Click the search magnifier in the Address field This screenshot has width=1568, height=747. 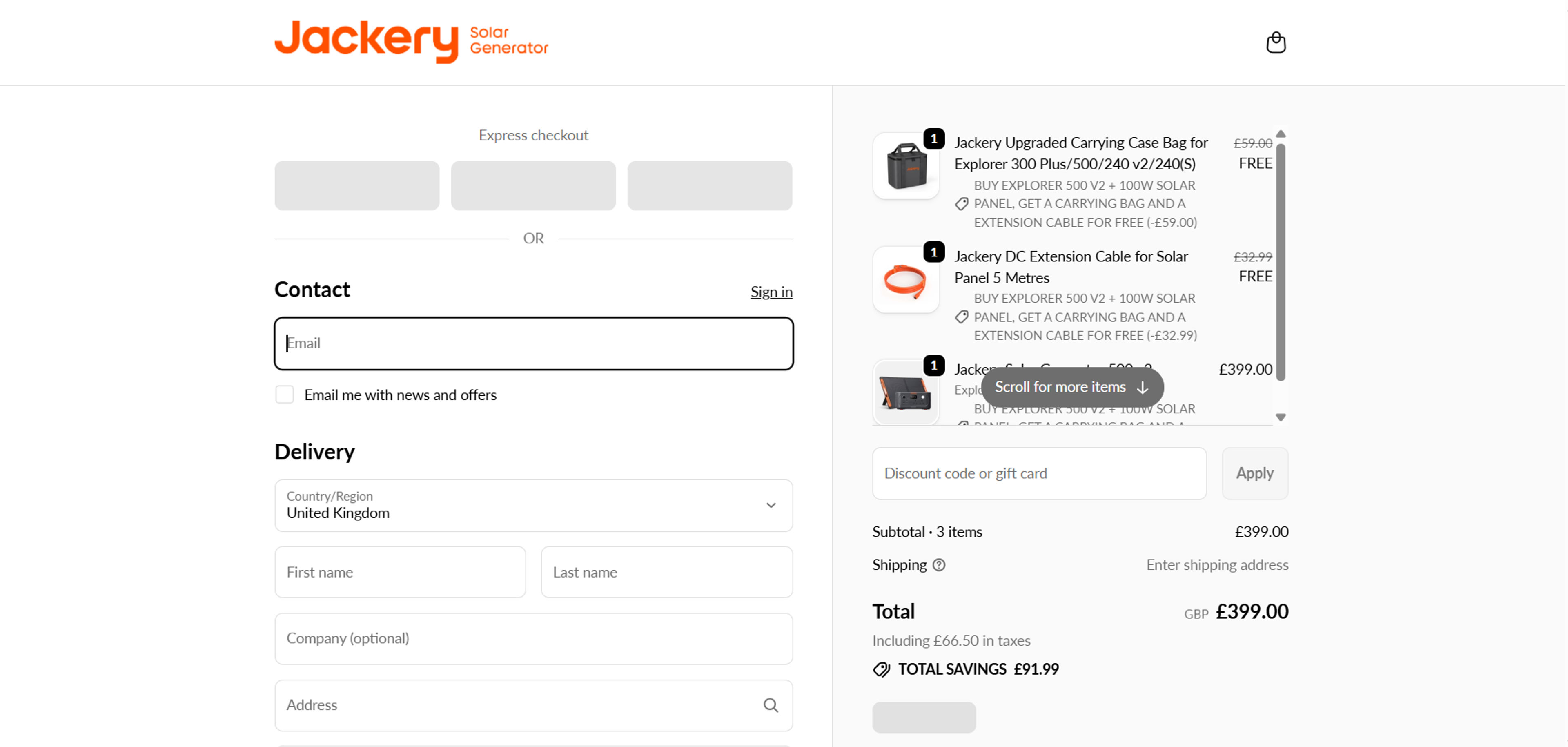pyautogui.click(x=771, y=705)
